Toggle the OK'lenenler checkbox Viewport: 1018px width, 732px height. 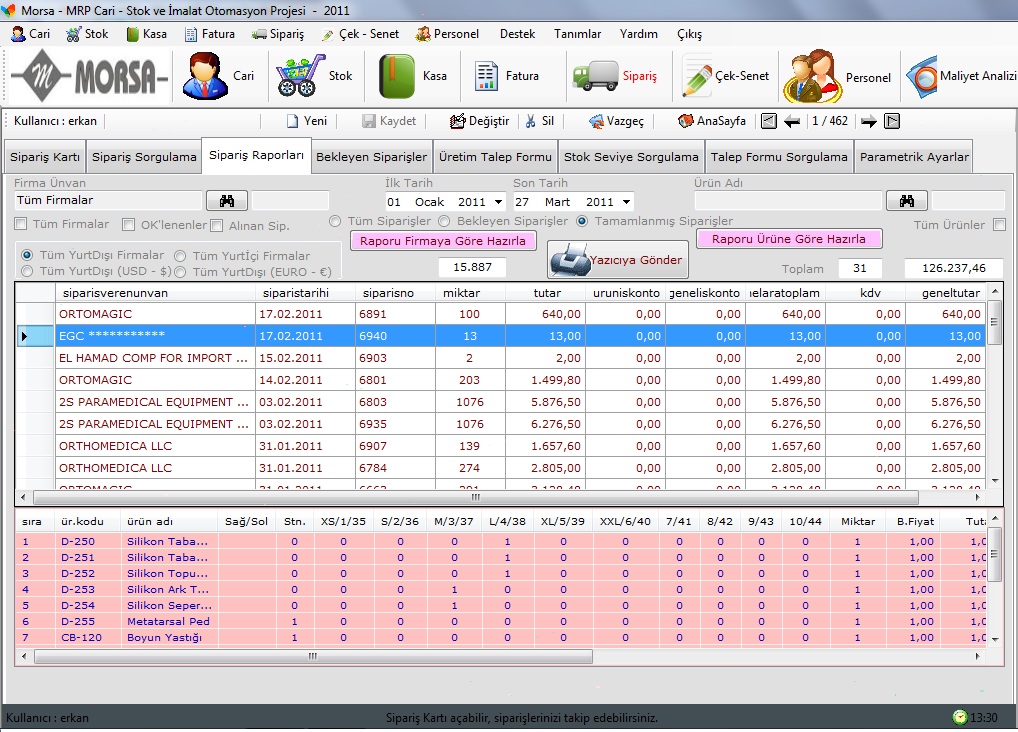[129, 225]
